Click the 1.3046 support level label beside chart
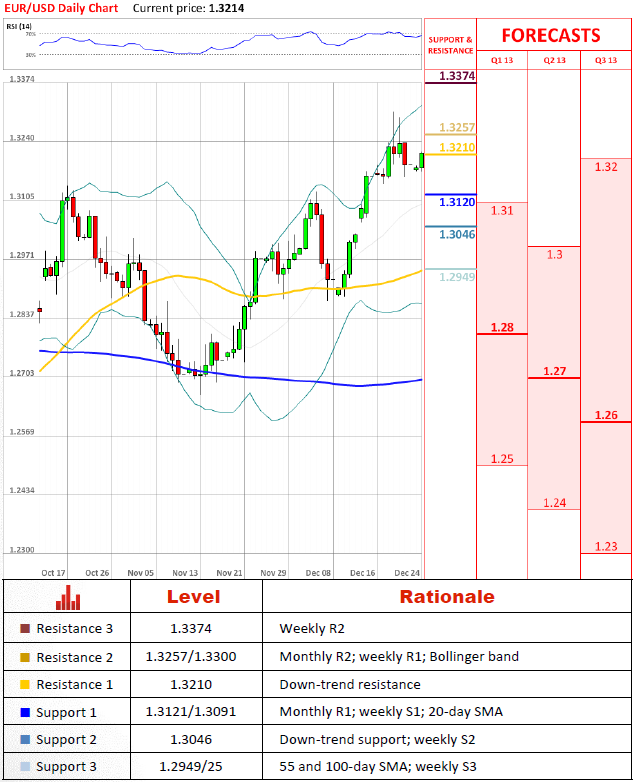The height and width of the screenshot is (782, 634). click(x=457, y=234)
